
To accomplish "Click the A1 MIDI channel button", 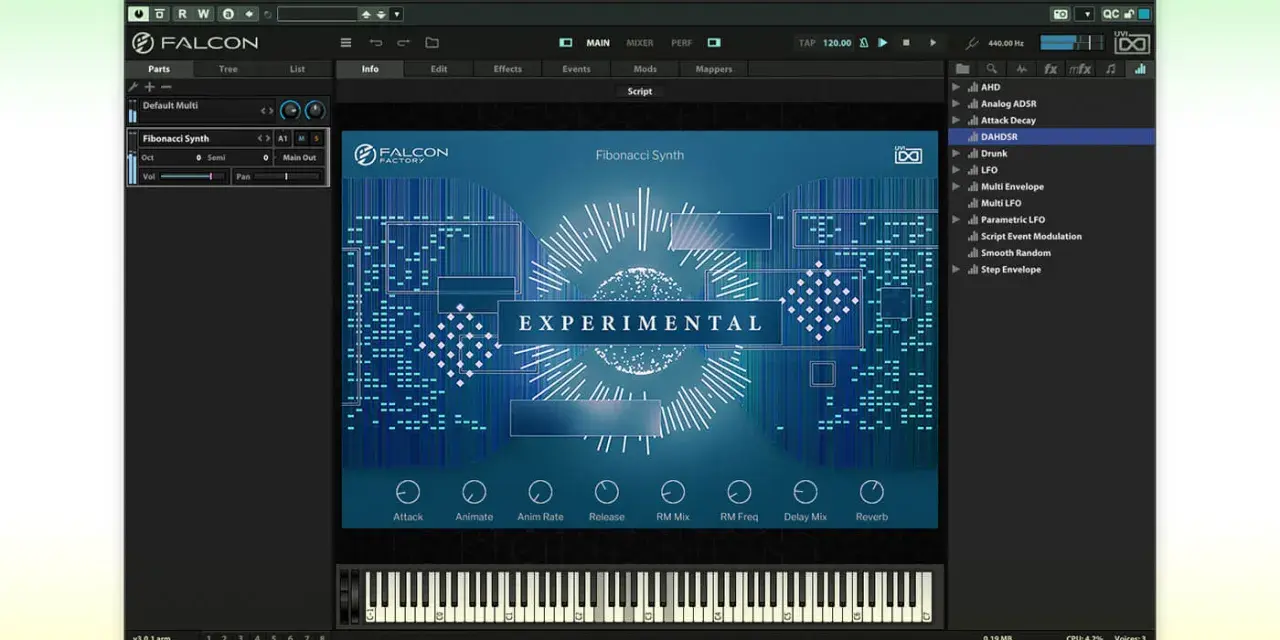I will pos(283,138).
